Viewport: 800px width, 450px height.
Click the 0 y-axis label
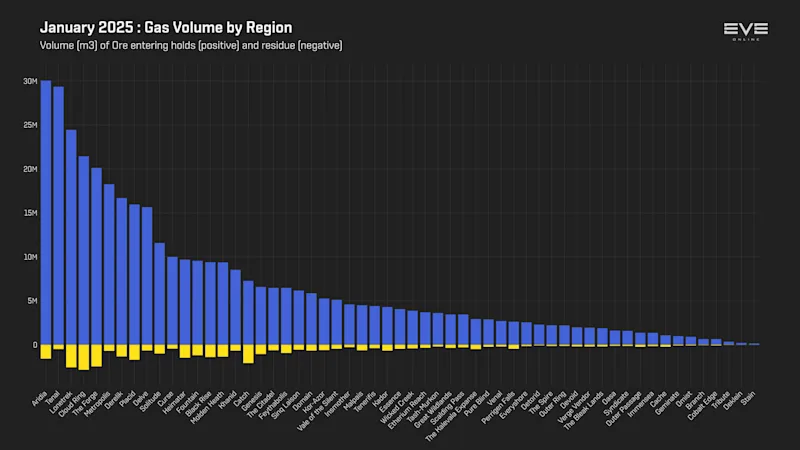coord(35,345)
